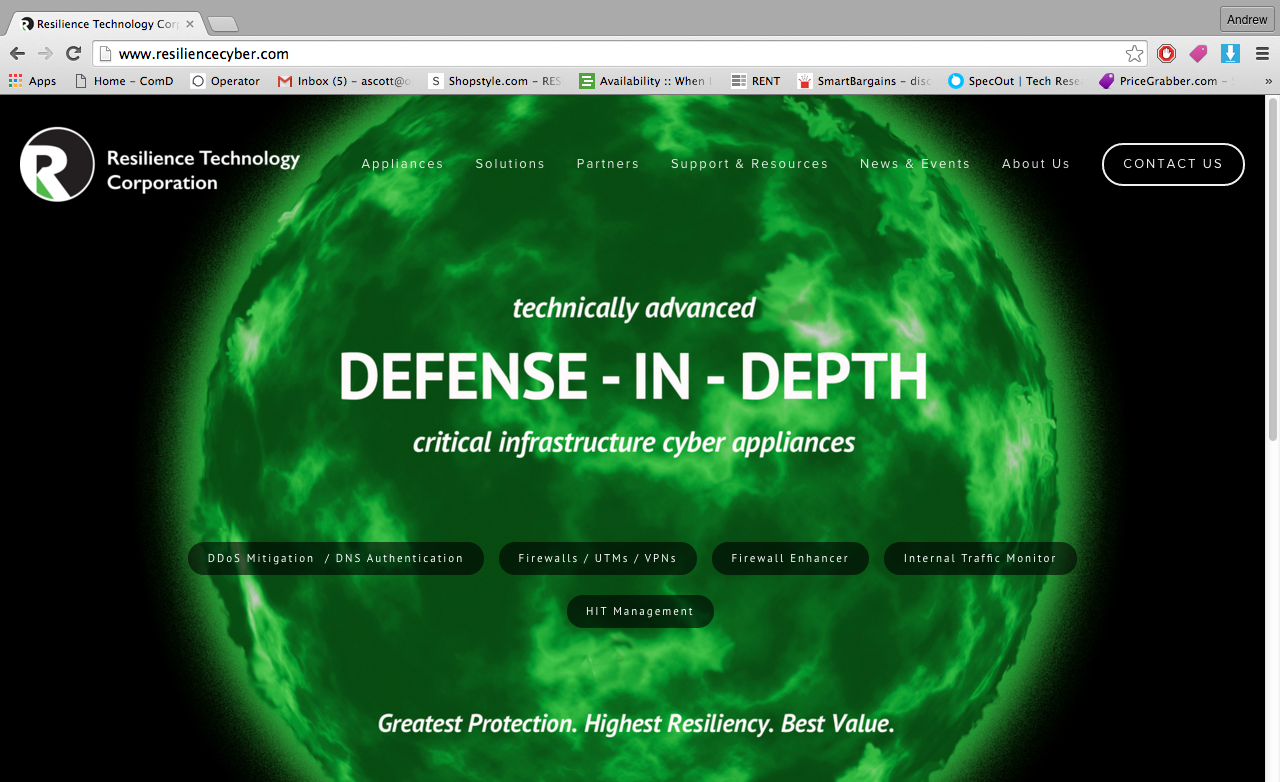Click 'Greatest Protection. Highest Resiliency. Best Value.' text
This screenshot has width=1280, height=782.
coord(636,723)
